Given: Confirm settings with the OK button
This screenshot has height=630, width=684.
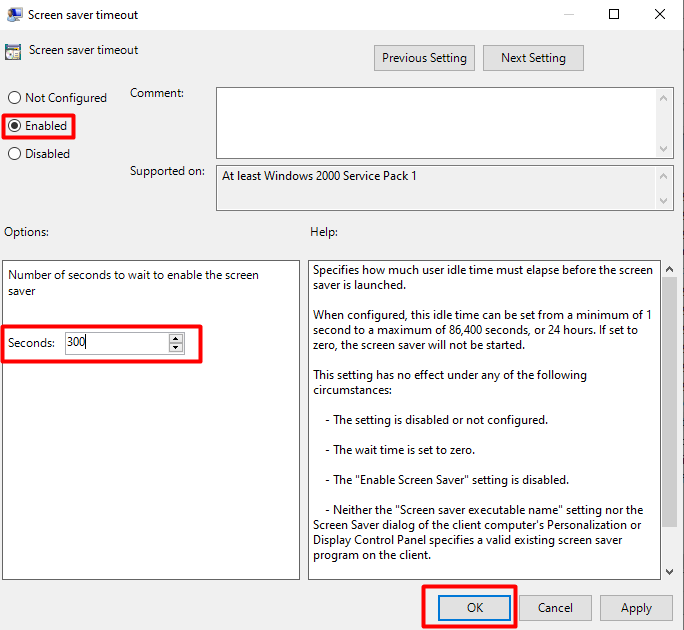Looking at the screenshot, I should point(474,608).
